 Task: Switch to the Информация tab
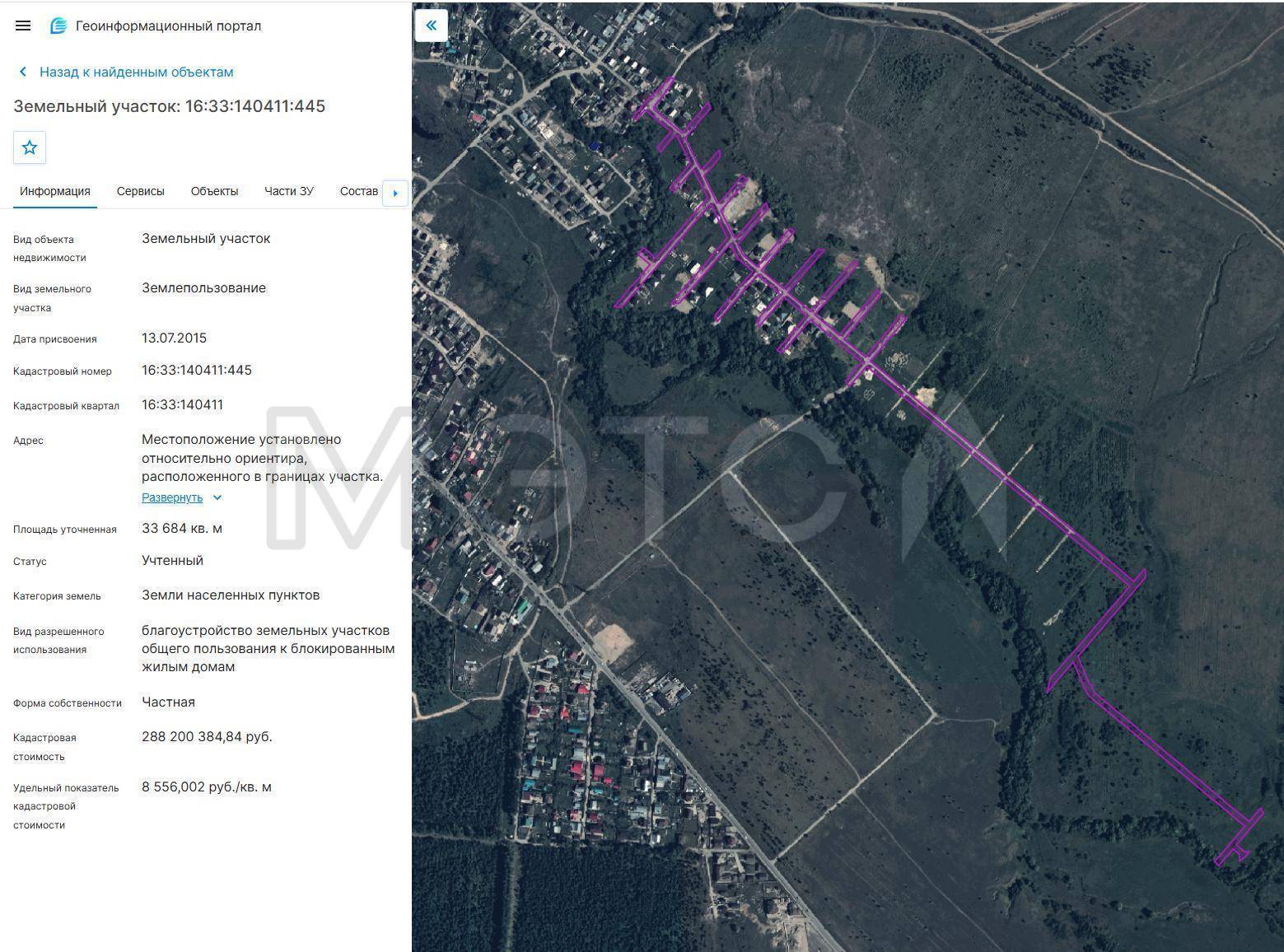click(55, 191)
